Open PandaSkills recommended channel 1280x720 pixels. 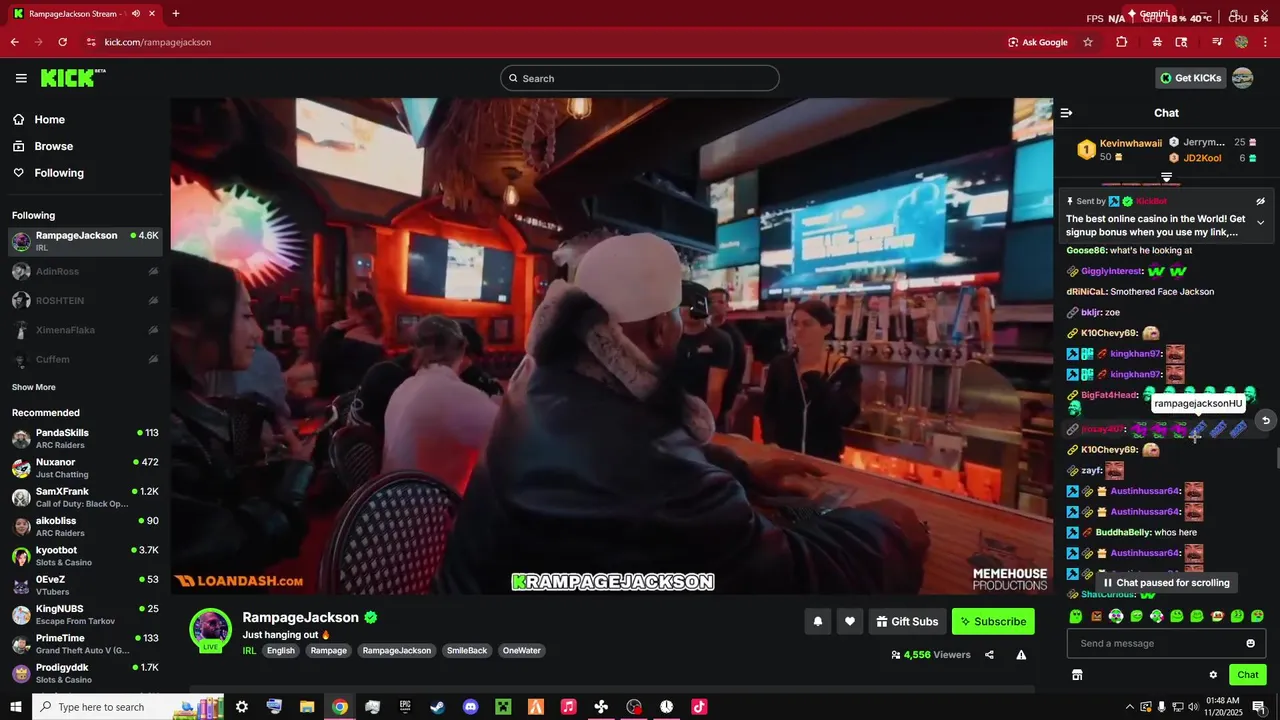click(85, 438)
